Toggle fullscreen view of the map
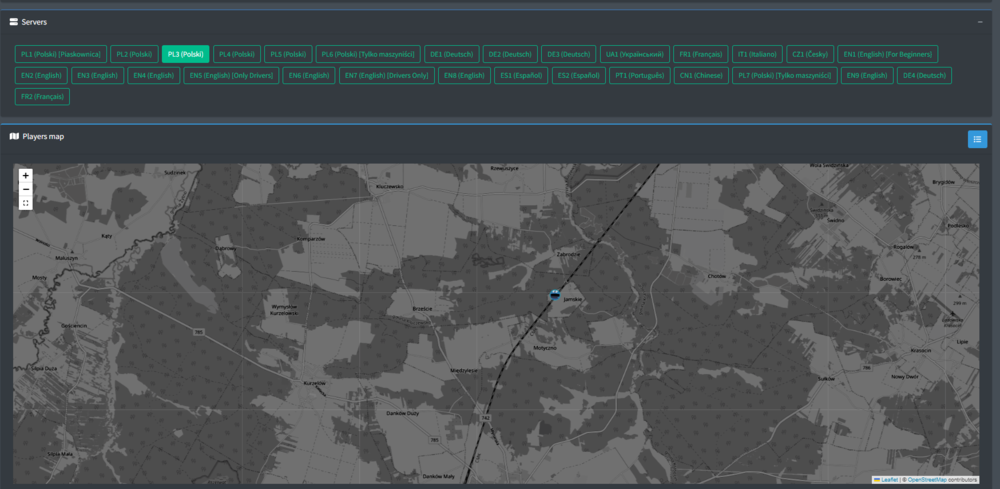This screenshot has width=1000, height=489. (26, 203)
